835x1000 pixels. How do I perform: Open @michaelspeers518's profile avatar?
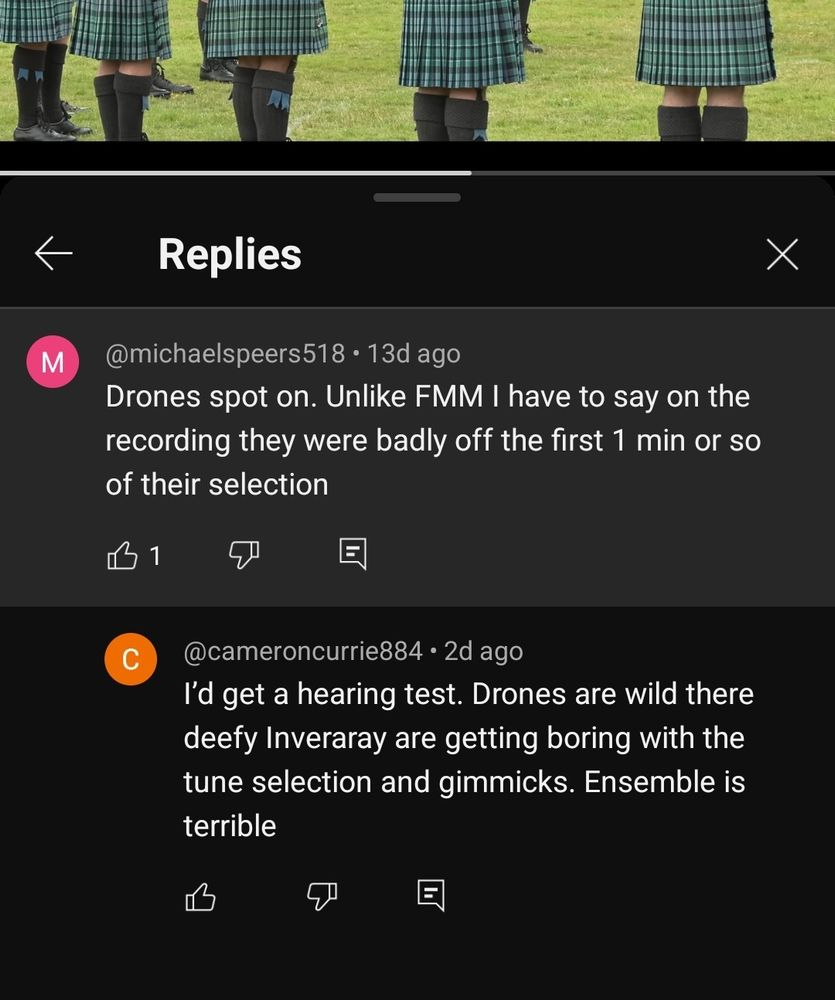click(52, 361)
